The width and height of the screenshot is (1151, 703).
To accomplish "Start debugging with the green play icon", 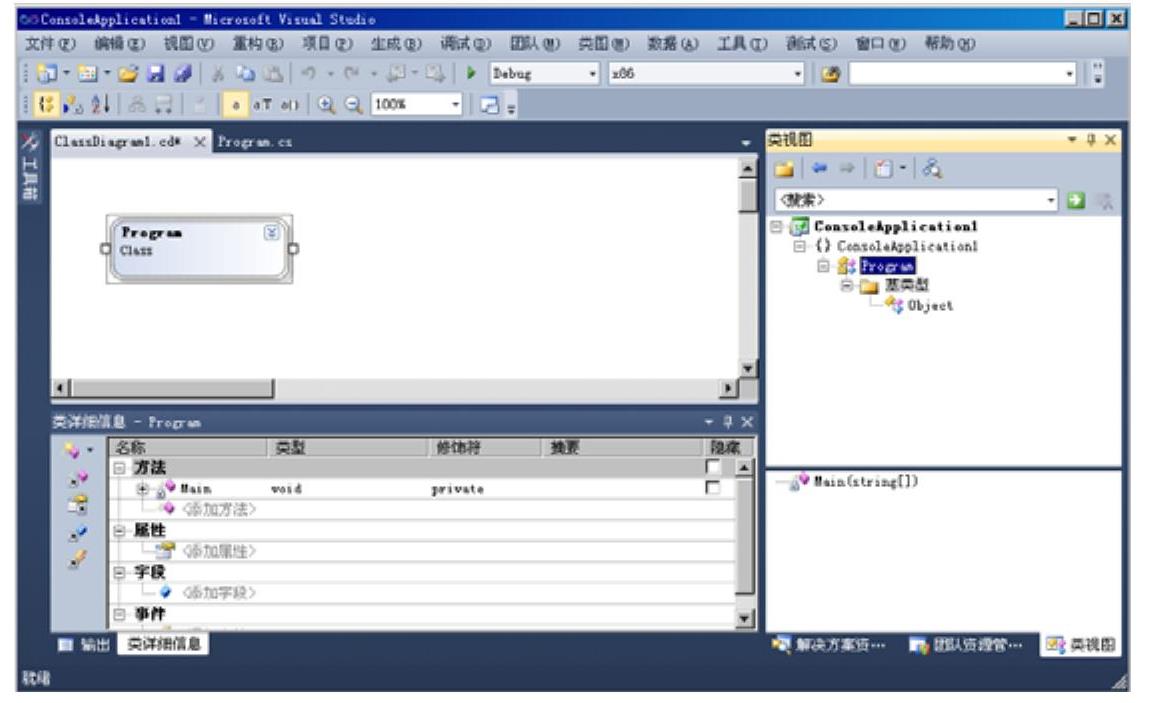I will [471, 73].
